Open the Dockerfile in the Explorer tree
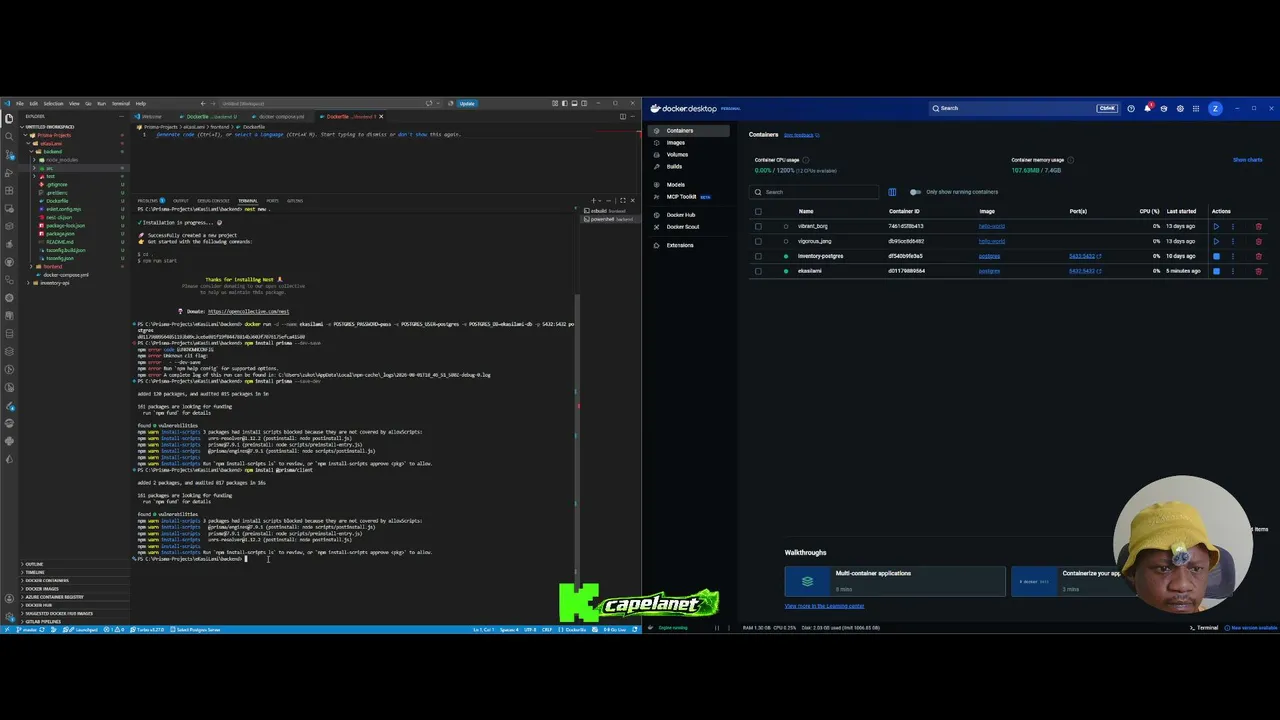 [x=57, y=201]
